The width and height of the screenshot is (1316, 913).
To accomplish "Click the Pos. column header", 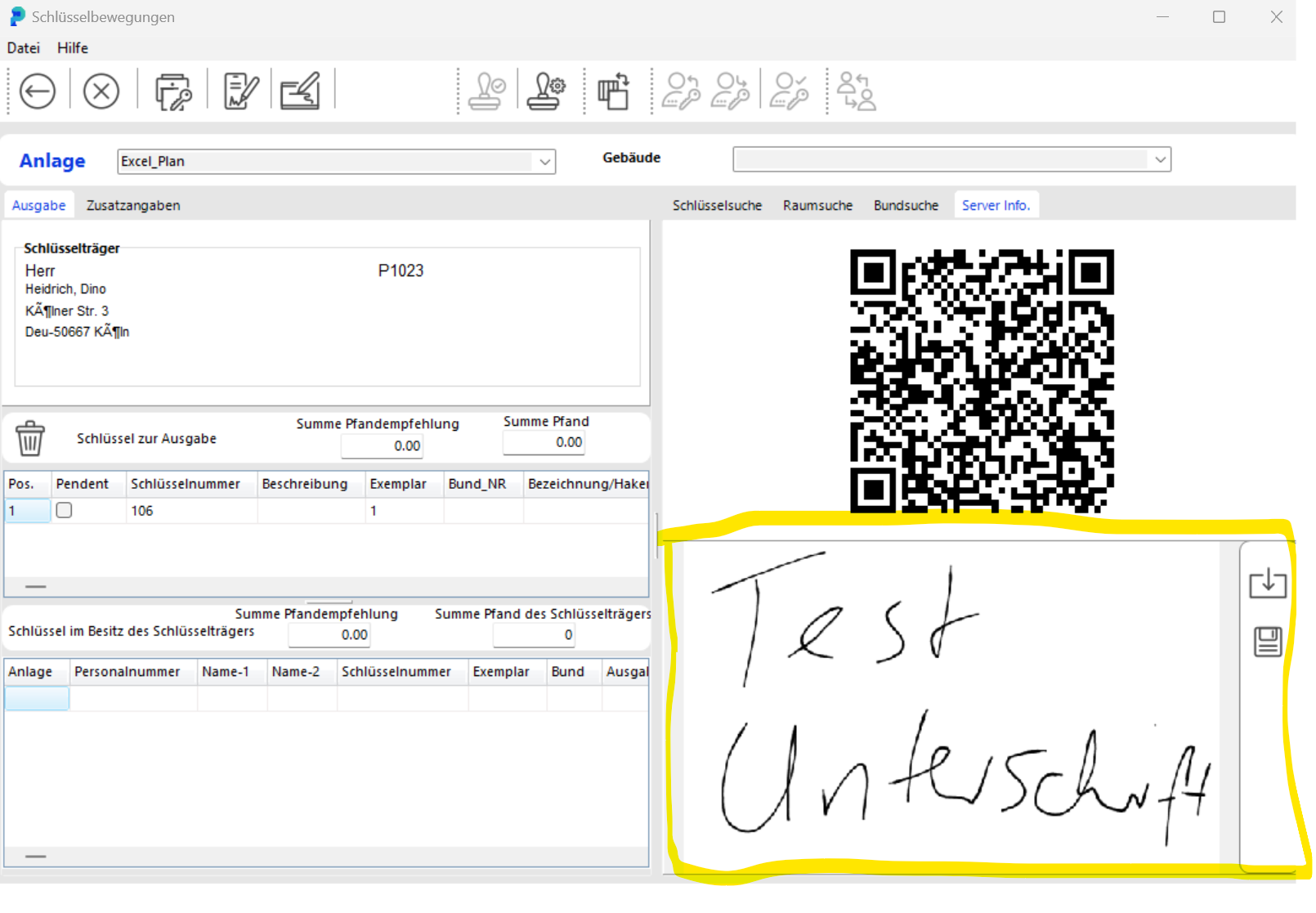I will pos(28,484).
